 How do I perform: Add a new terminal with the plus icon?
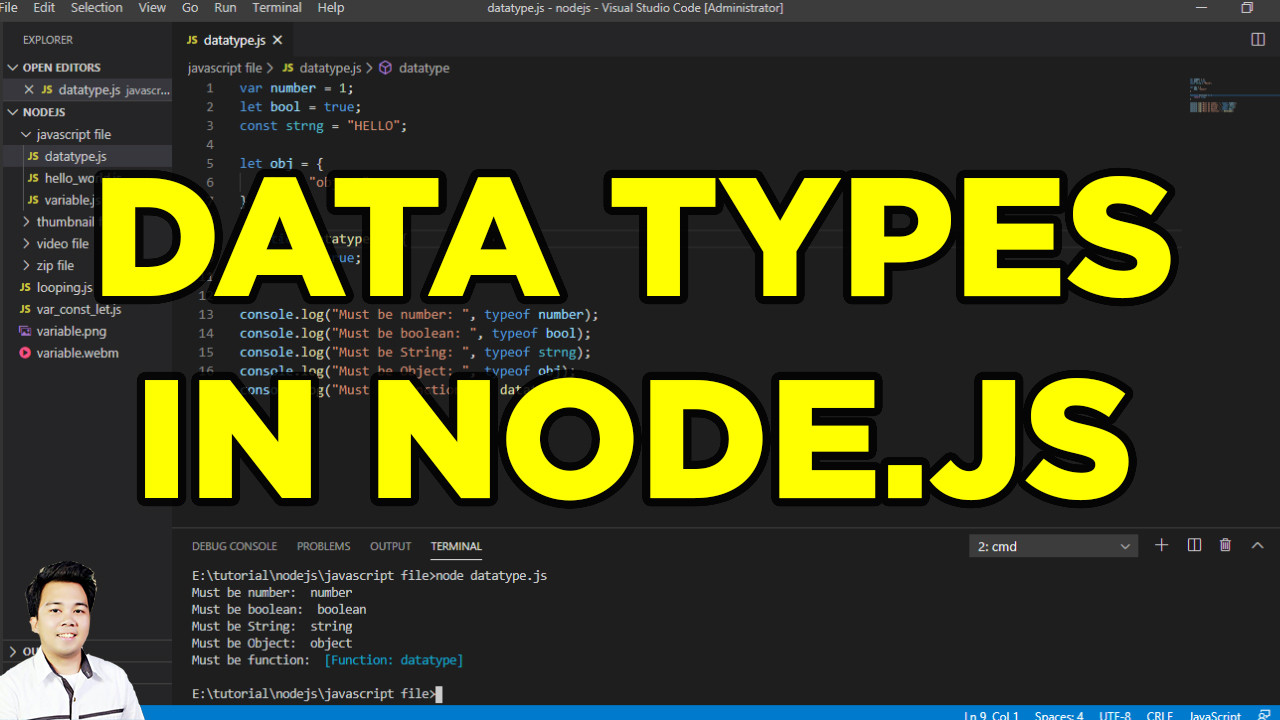(x=1161, y=545)
